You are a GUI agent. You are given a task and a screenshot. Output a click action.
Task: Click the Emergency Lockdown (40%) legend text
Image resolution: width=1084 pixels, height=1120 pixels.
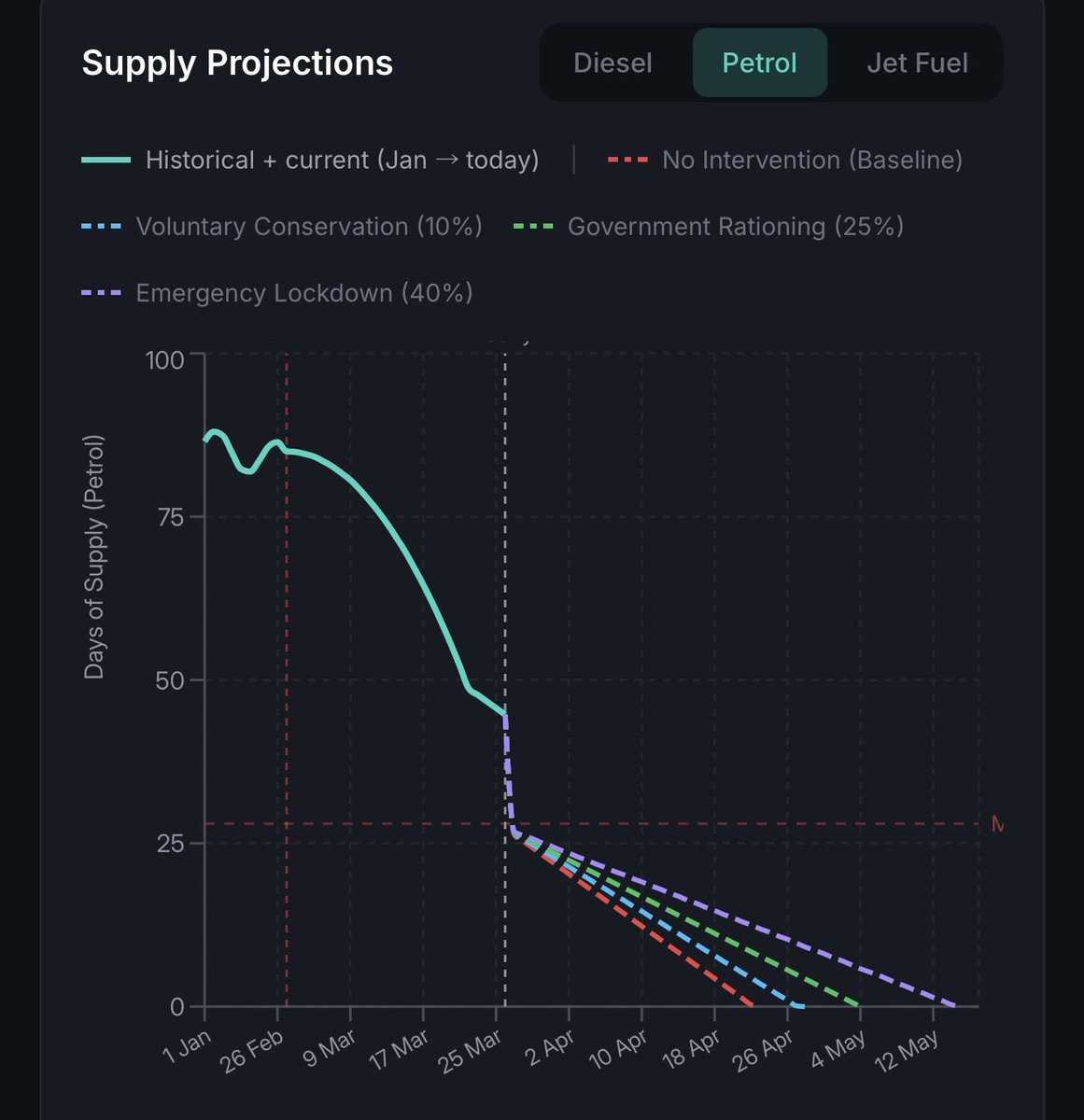point(304,293)
